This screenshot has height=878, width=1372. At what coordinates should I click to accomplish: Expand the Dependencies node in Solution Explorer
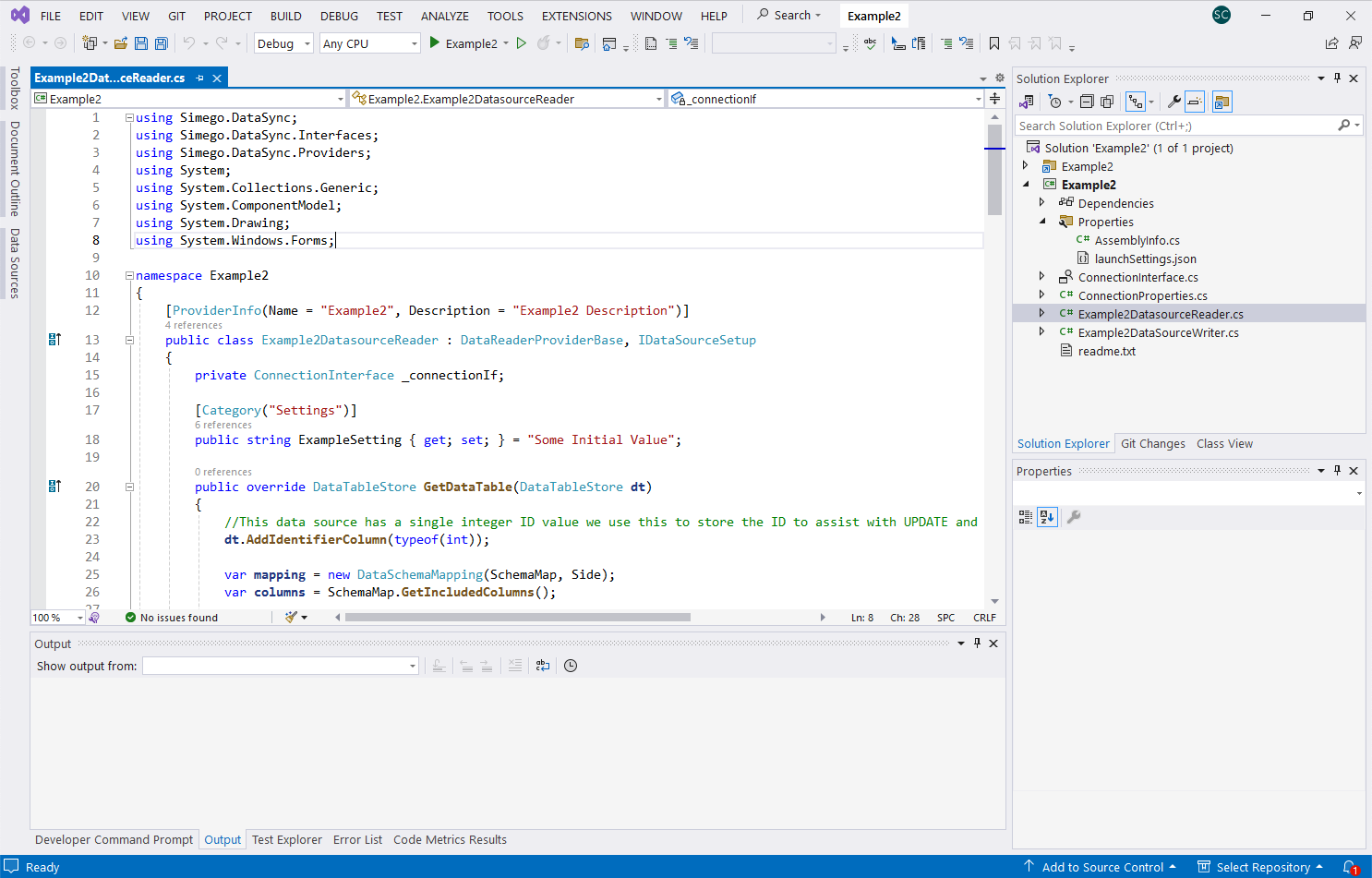tap(1042, 203)
